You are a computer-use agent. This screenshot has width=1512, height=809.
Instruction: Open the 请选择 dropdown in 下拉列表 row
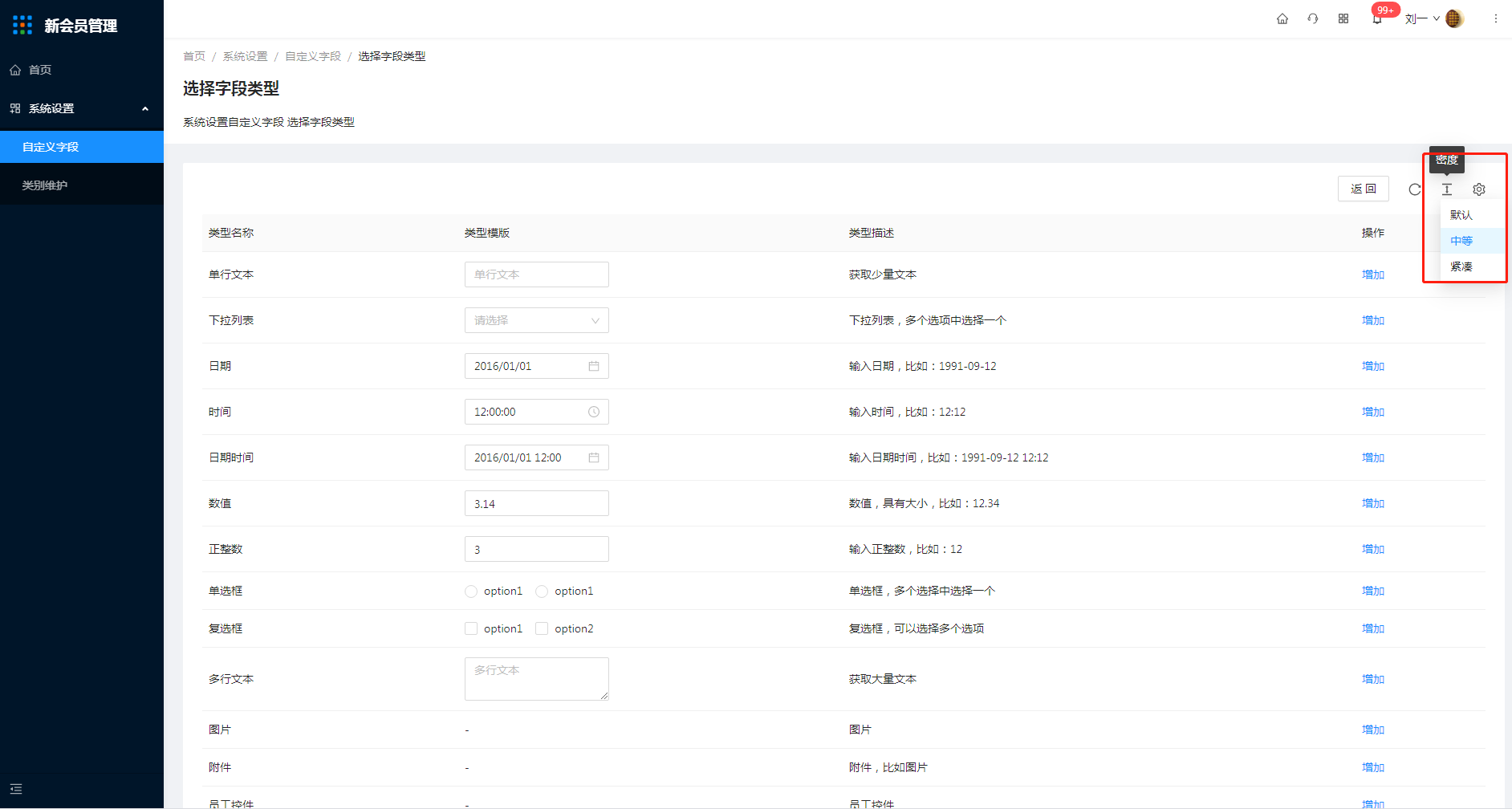[537, 320]
